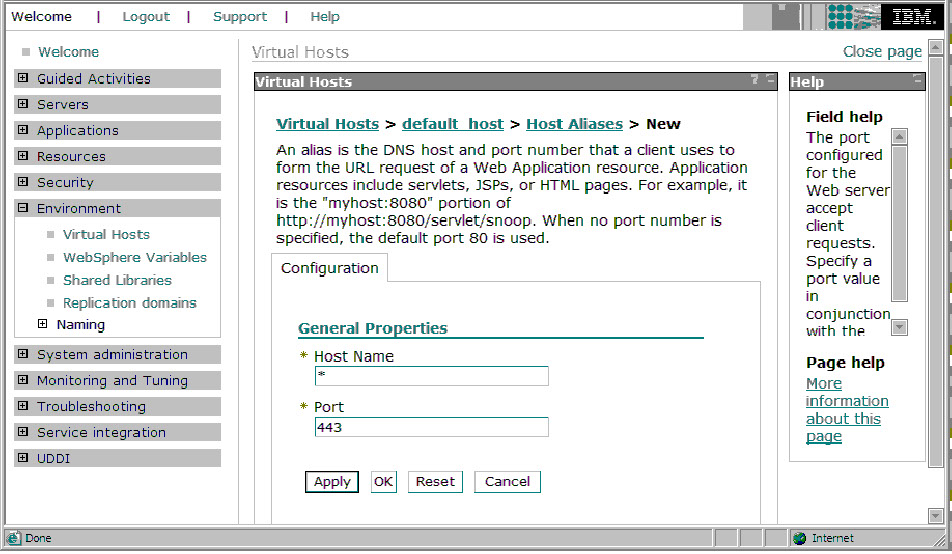Expand the Resources section
This screenshot has height=554, width=952.
click(x=23, y=156)
